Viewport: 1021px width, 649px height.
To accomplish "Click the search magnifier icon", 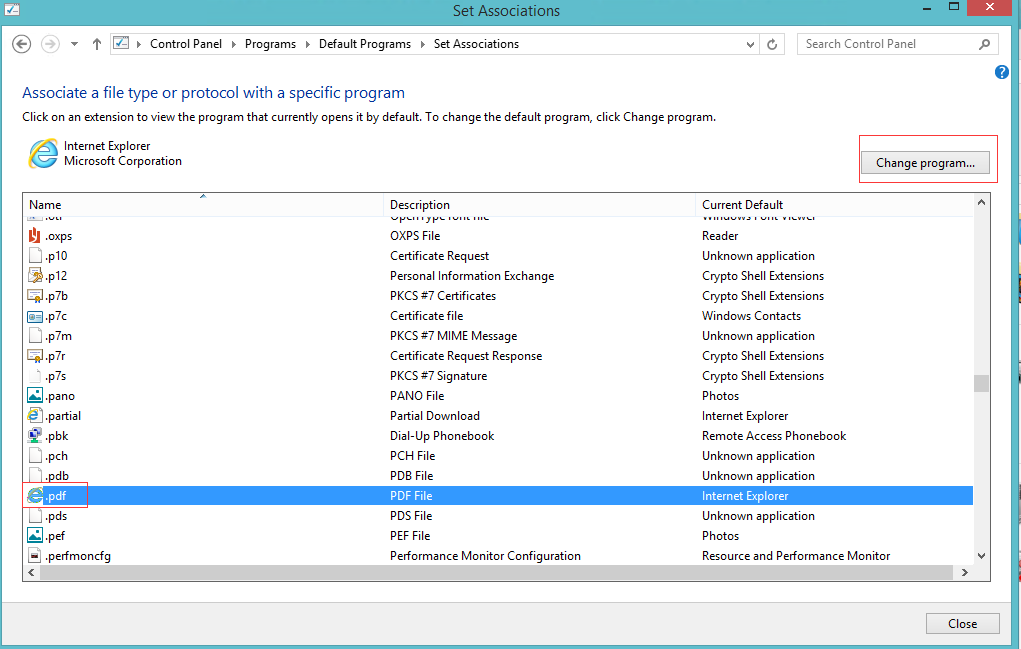I will [x=985, y=44].
